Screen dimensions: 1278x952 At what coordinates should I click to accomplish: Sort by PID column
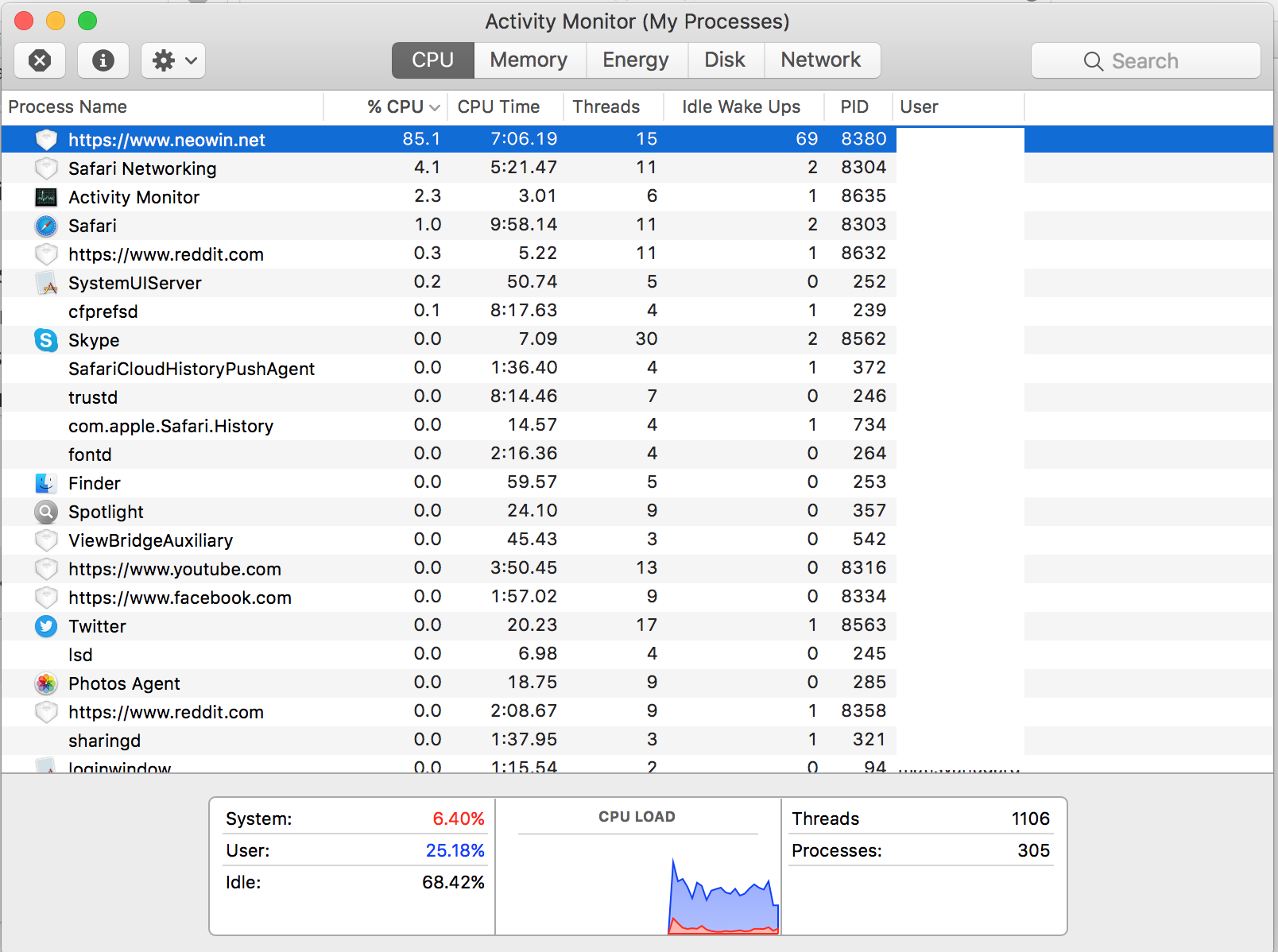[x=858, y=107]
